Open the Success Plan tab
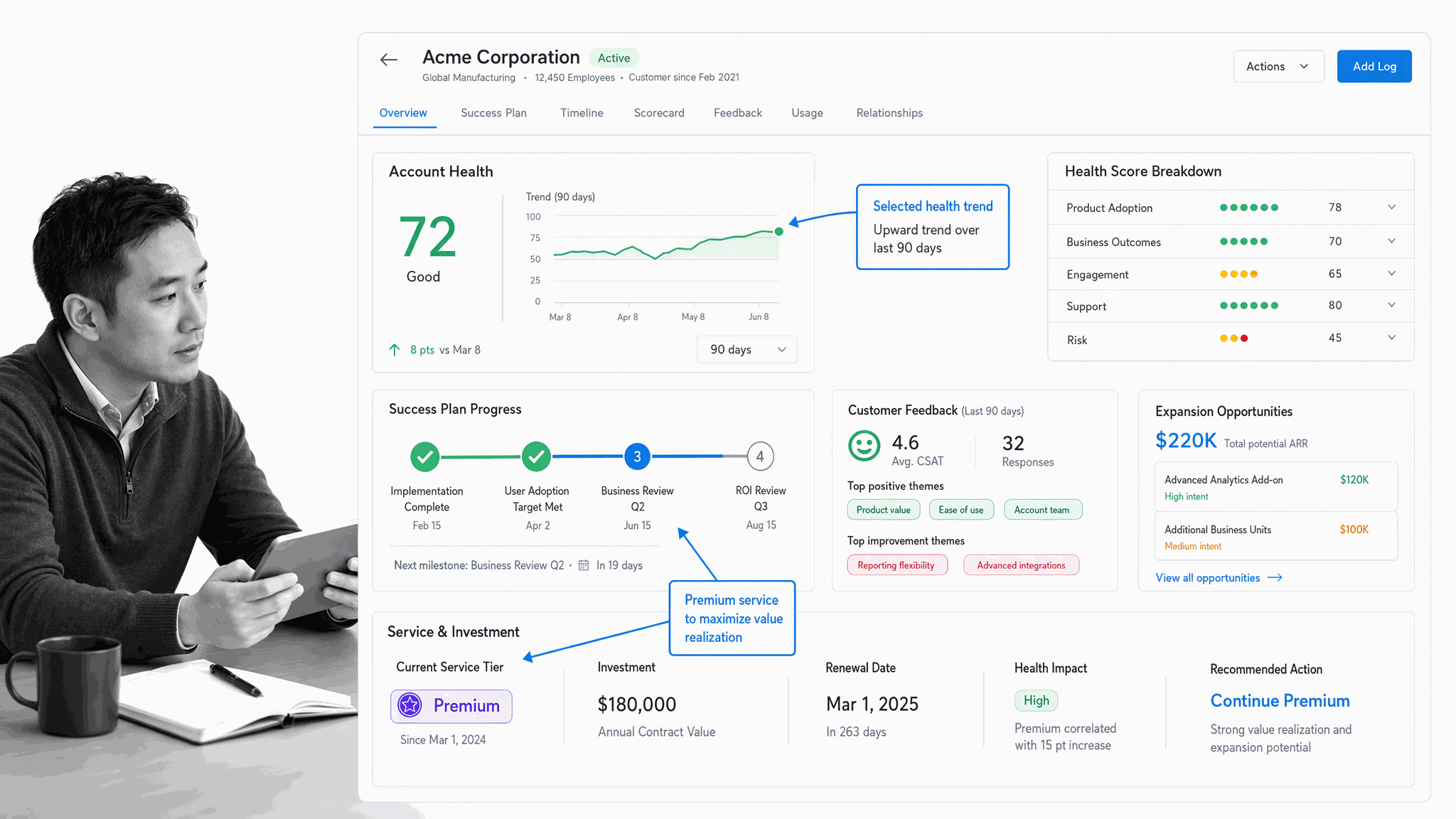The width and height of the screenshot is (1456, 819). pyautogui.click(x=493, y=113)
